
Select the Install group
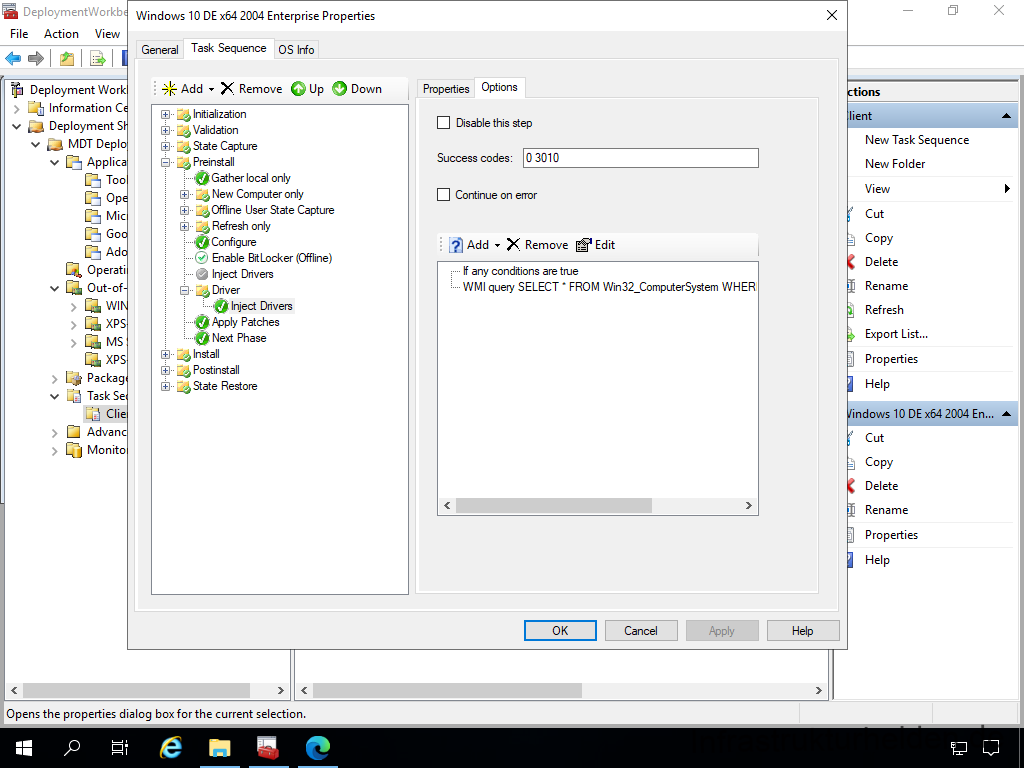pyautogui.click(x=206, y=354)
